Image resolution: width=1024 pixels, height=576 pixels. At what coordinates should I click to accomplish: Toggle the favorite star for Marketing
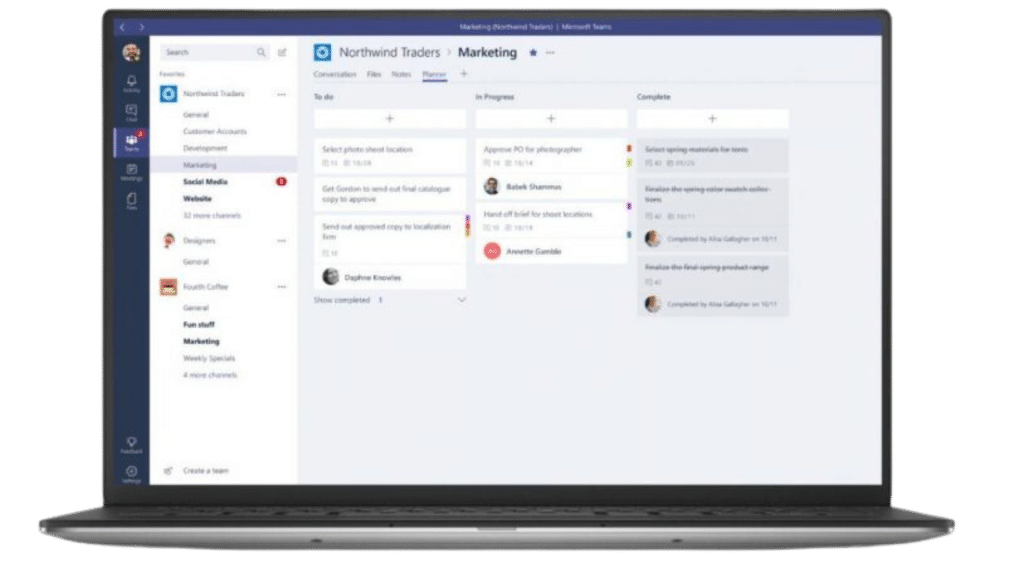(x=533, y=52)
